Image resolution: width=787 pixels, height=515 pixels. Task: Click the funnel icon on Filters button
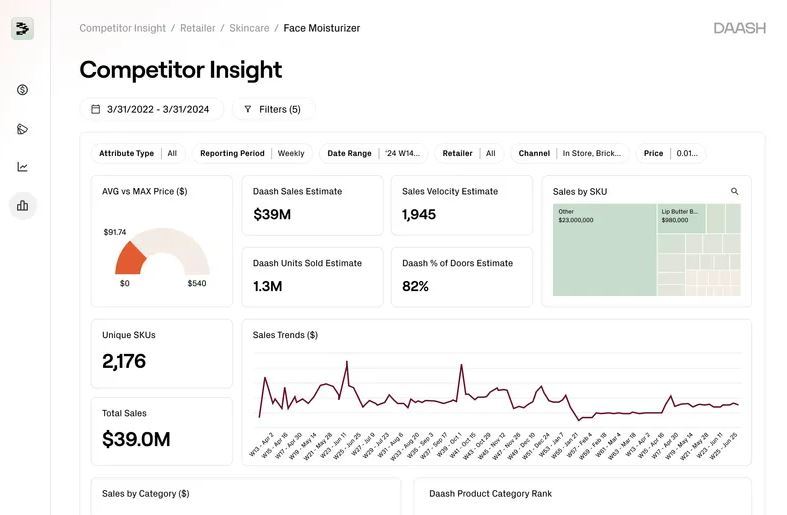click(x=247, y=109)
